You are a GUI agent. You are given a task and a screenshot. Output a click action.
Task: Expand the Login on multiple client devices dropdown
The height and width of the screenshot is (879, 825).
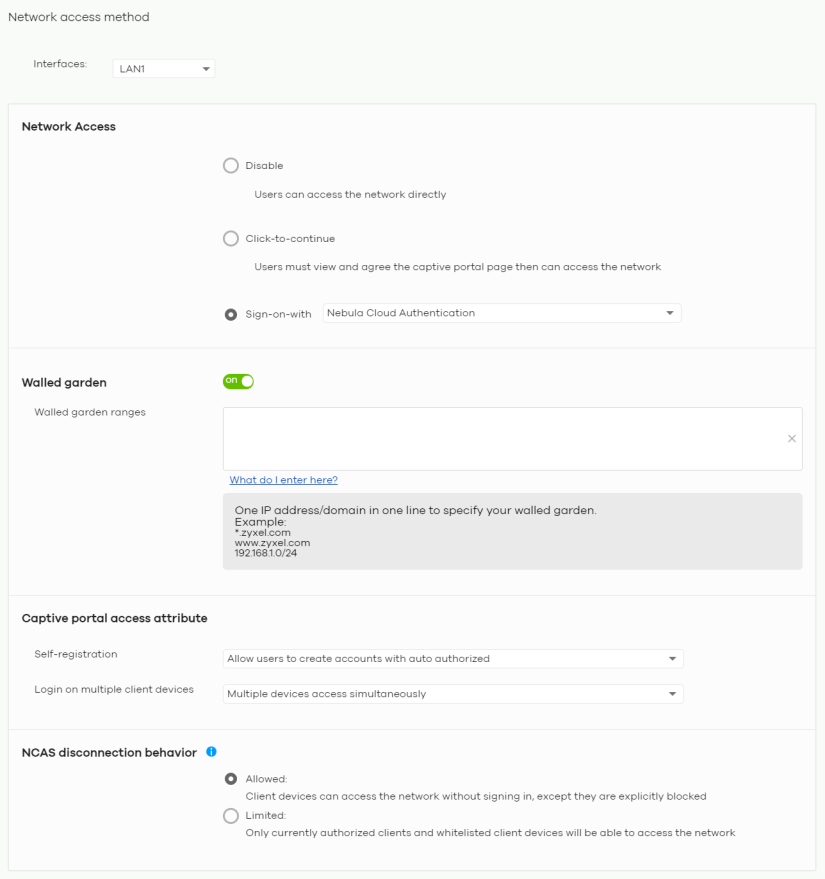coord(453,694)
